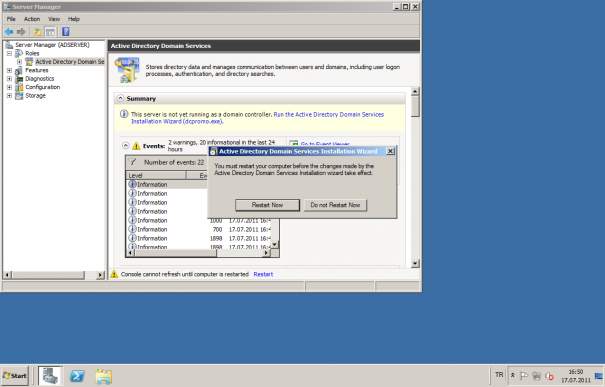Collapse the Summary section chevron

[x=120, y=98]
